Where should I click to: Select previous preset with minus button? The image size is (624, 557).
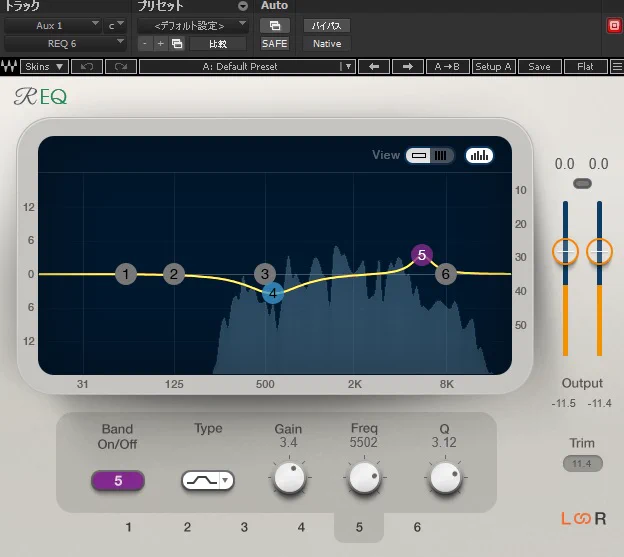click(145, 44)
